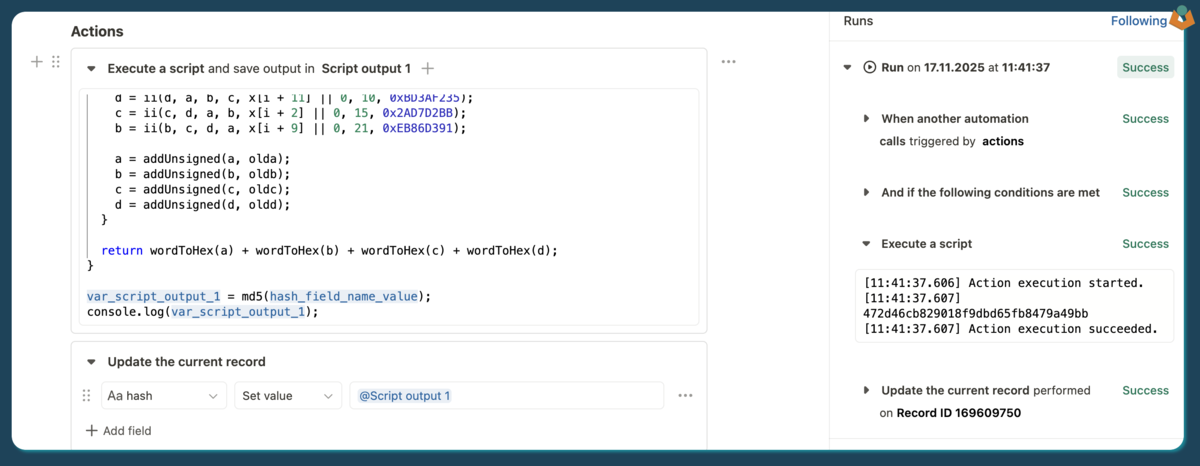This screenshot has width=1200, height=466.
Task: Click drag handle beside the hash field row
Action: [86, 396]
